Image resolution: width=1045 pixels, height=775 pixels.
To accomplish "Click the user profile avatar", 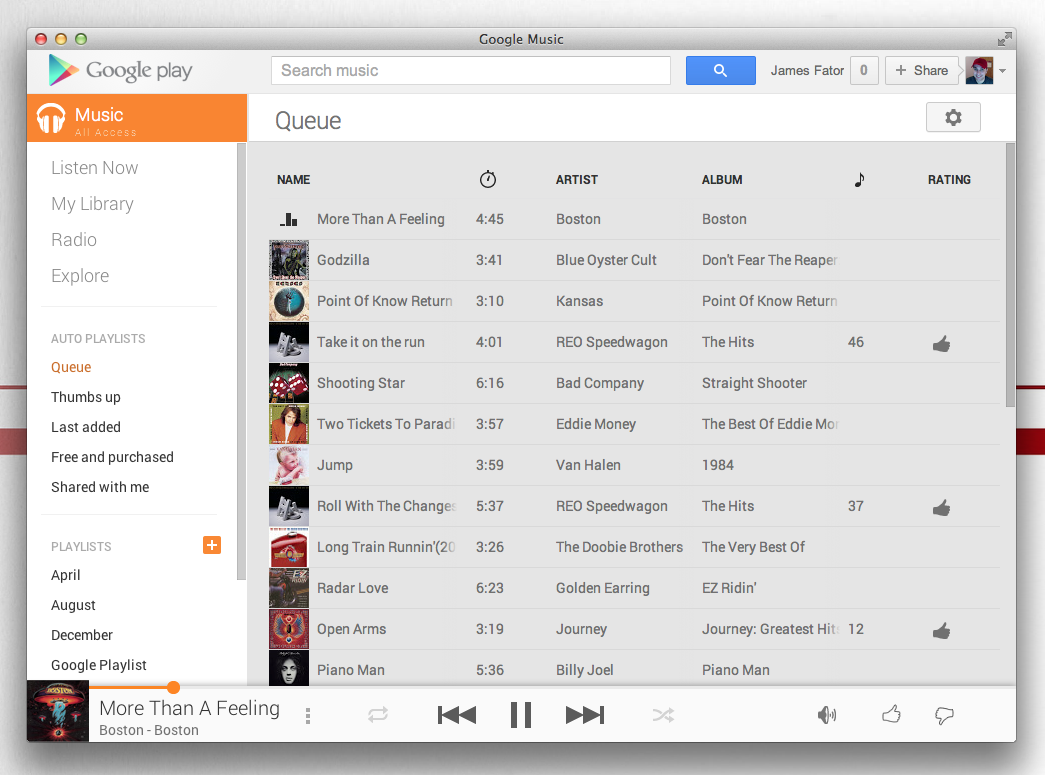I will (x=979, y=70).
